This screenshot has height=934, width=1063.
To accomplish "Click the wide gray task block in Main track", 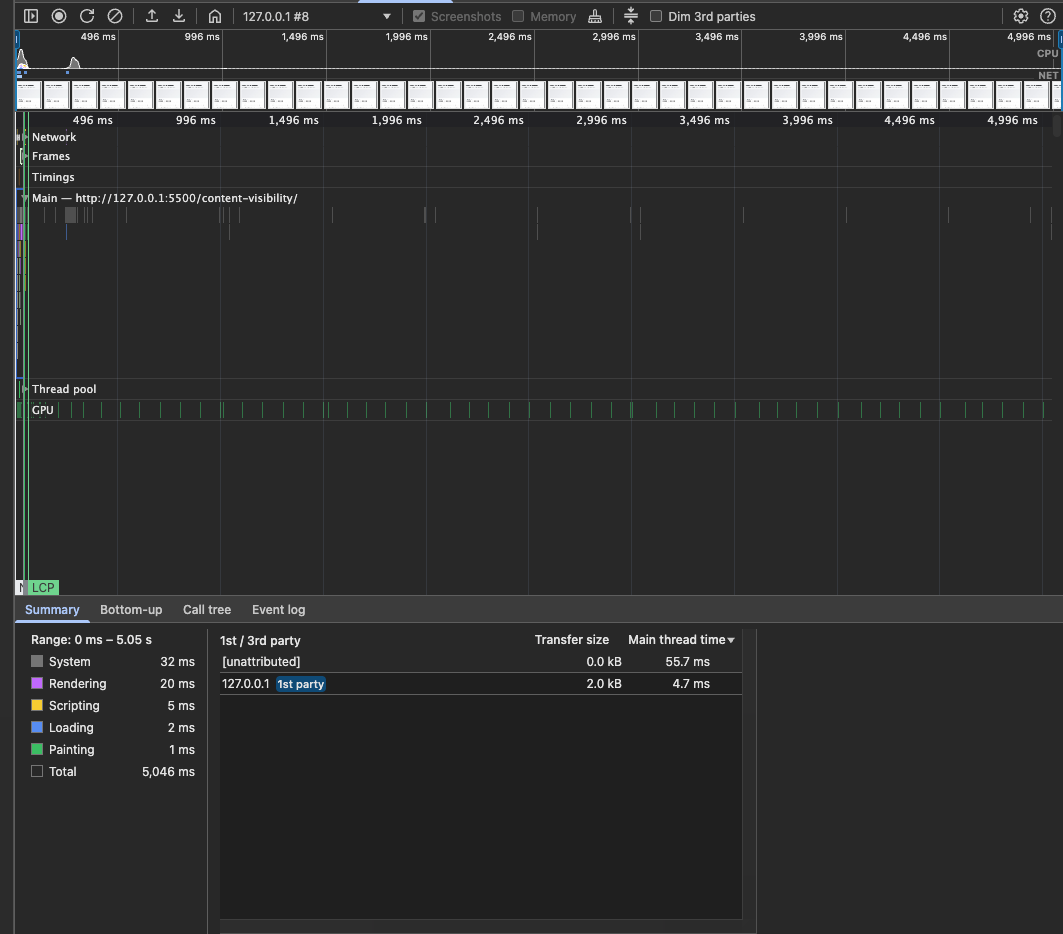I will 71,215.
